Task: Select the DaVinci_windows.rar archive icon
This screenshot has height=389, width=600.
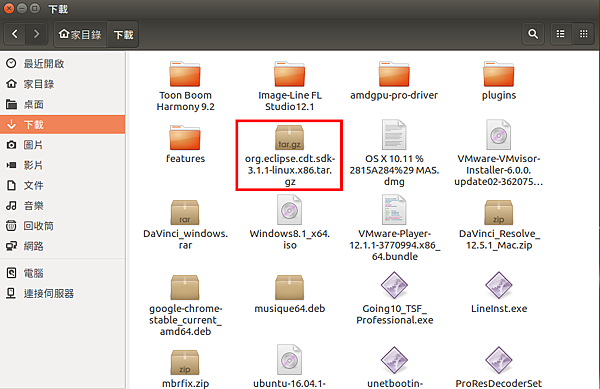Action: click(x=185, y=212)
